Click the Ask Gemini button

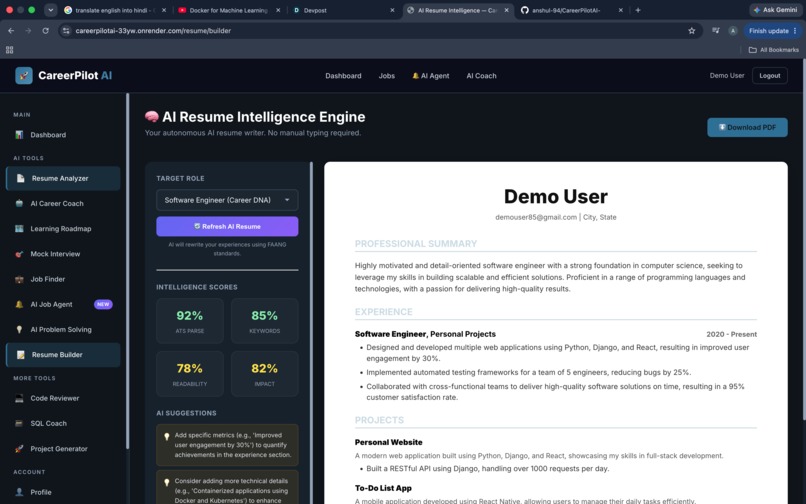point(775,10)
